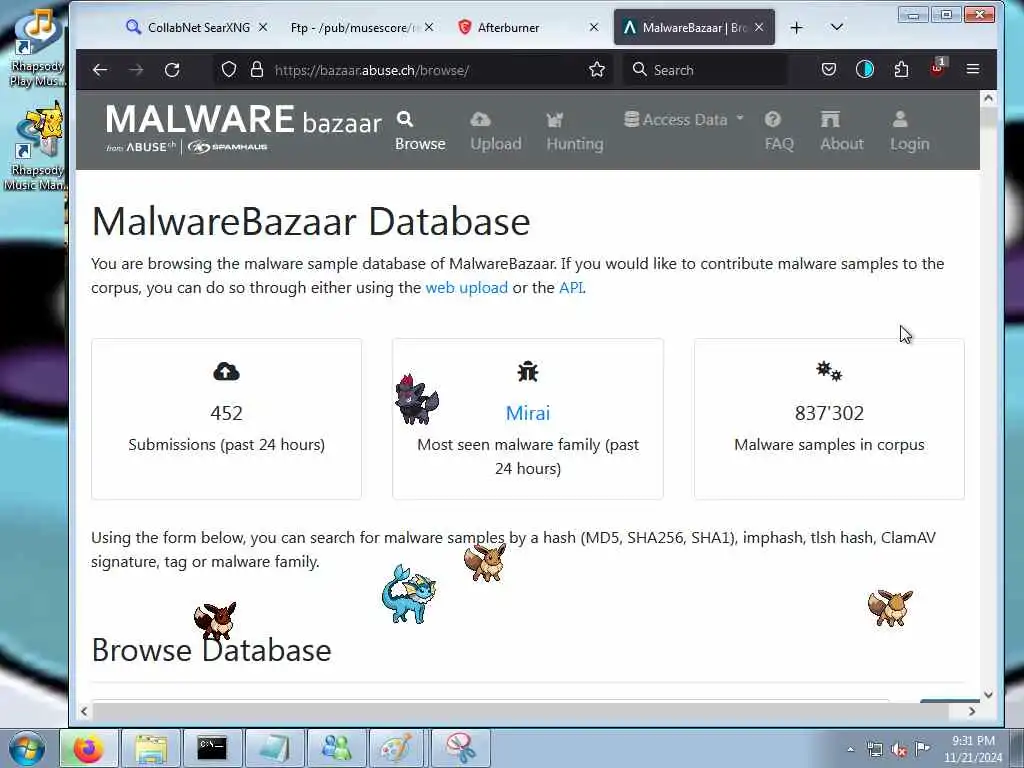The width and height of the screenshot is (1024, 768).
Task: Reload the page with the refresh icon
Action: coord(172,70)
